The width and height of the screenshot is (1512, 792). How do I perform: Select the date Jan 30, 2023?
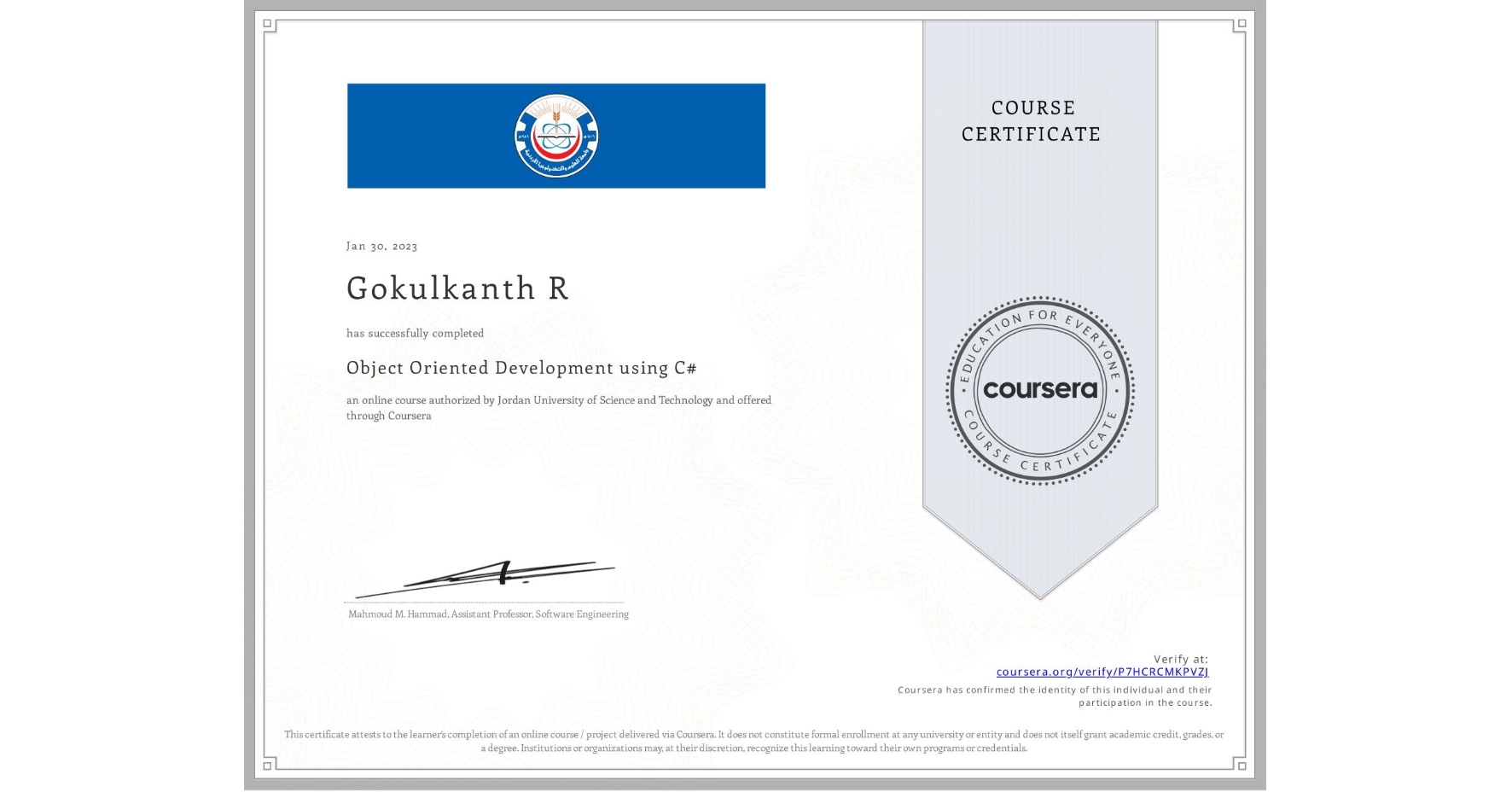click(x=381, y=246)
